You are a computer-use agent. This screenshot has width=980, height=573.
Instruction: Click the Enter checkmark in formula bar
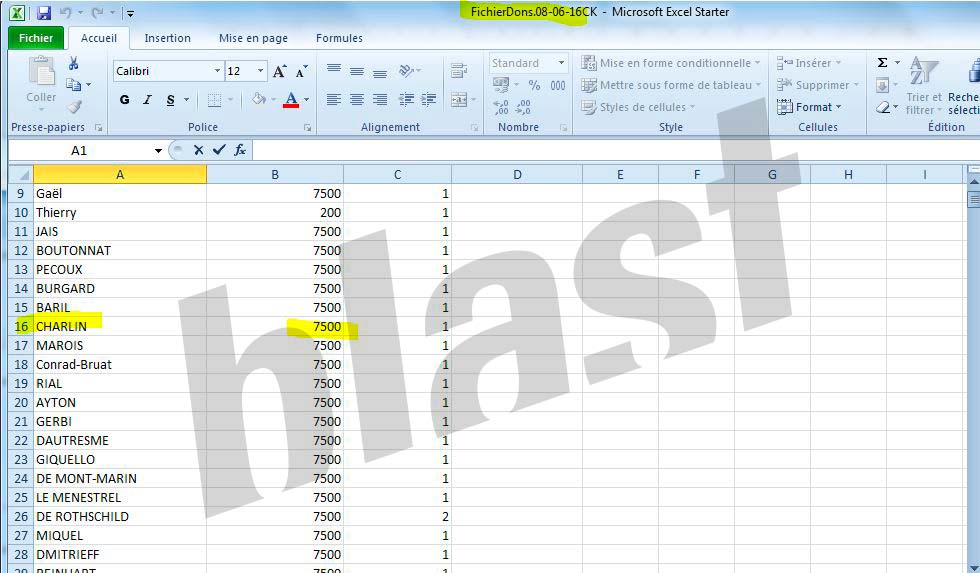point(219,150)
